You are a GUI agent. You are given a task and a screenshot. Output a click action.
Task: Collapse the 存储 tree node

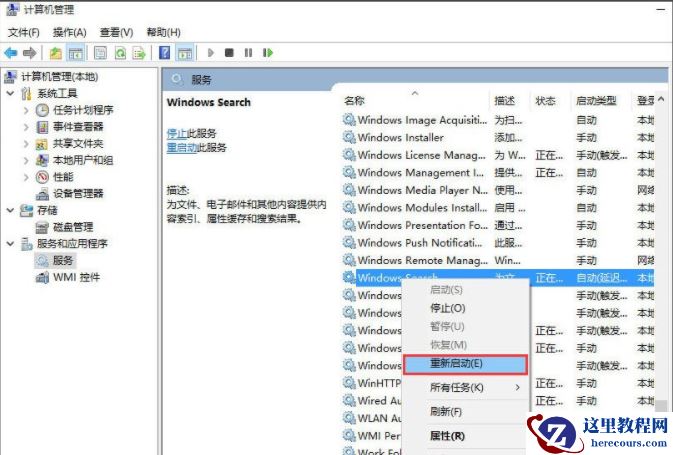(x=11, y=210)
